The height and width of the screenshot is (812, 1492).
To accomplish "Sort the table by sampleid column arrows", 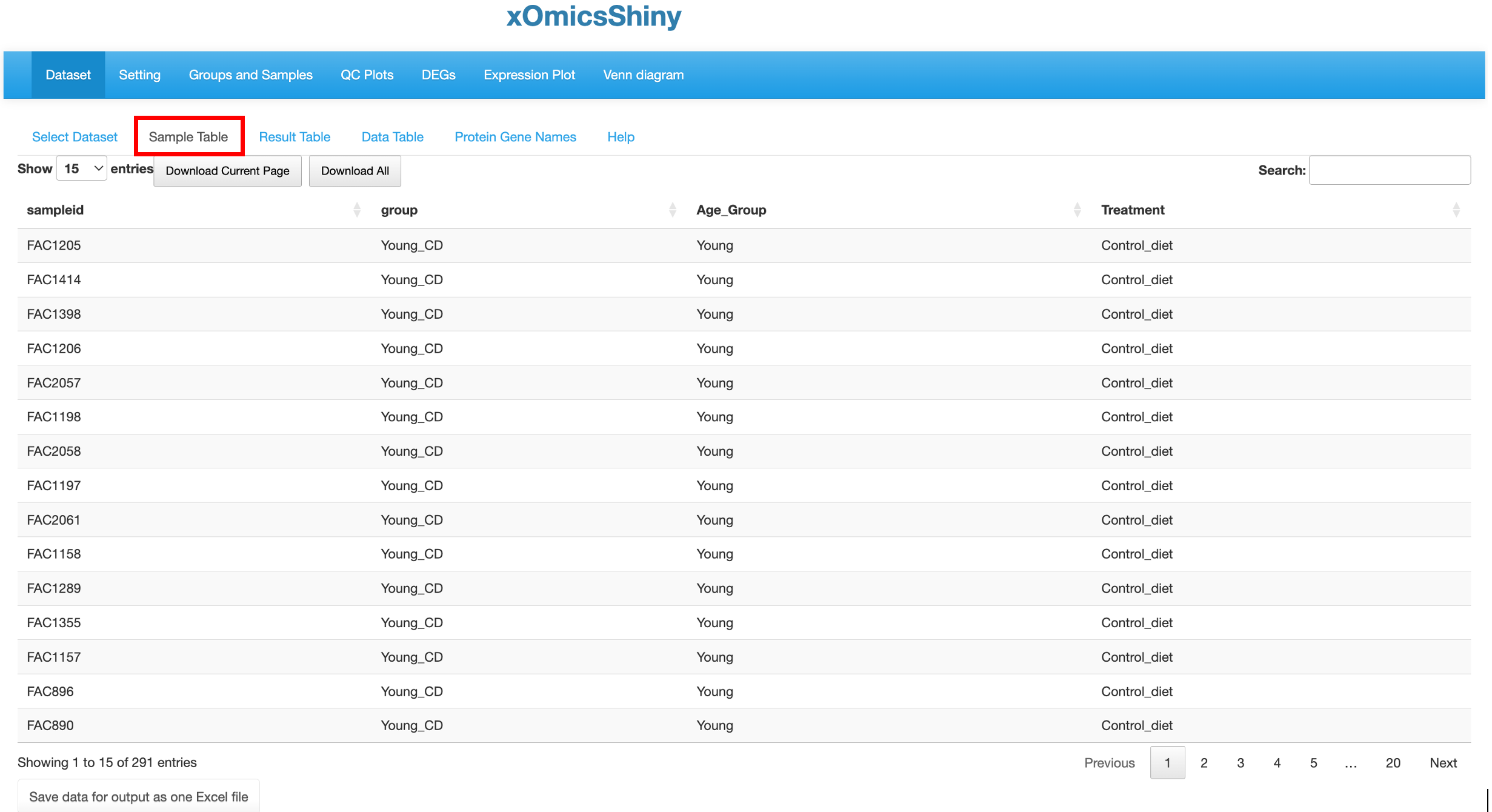I will (356, 210).
